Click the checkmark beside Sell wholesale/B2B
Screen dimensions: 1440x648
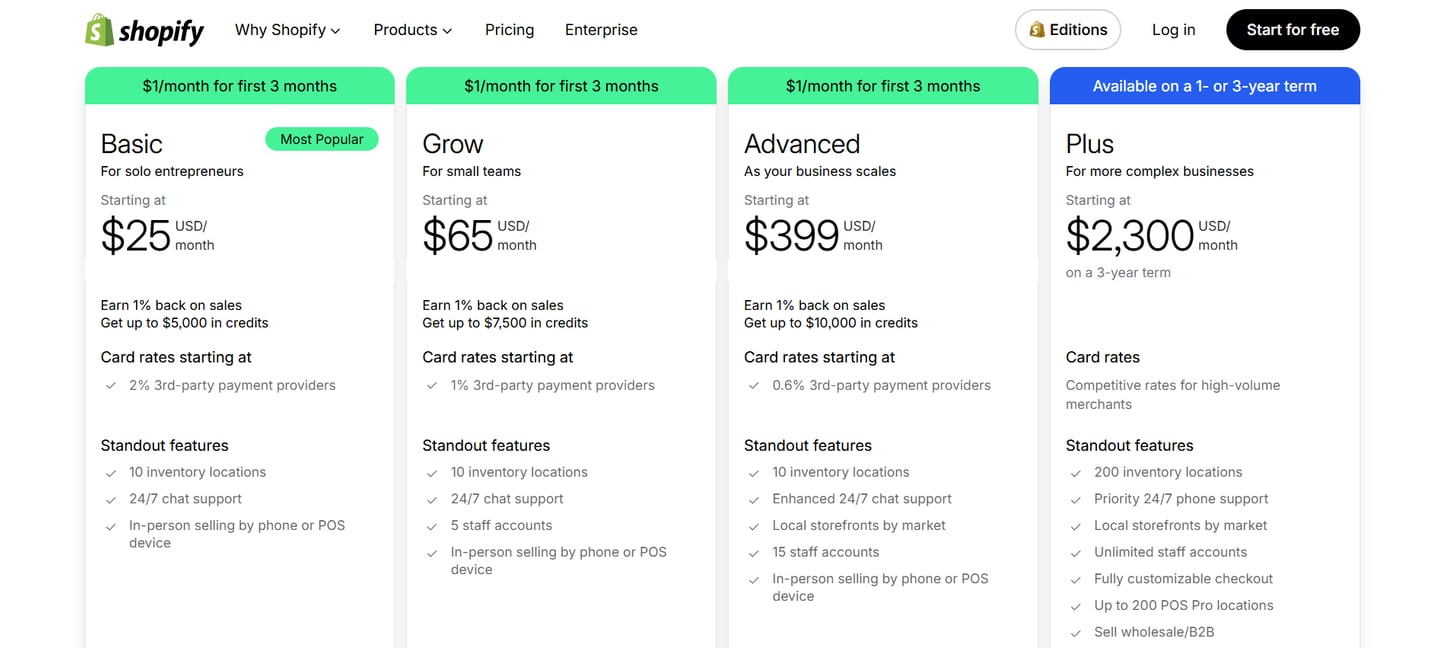[x=1075, y=631]
